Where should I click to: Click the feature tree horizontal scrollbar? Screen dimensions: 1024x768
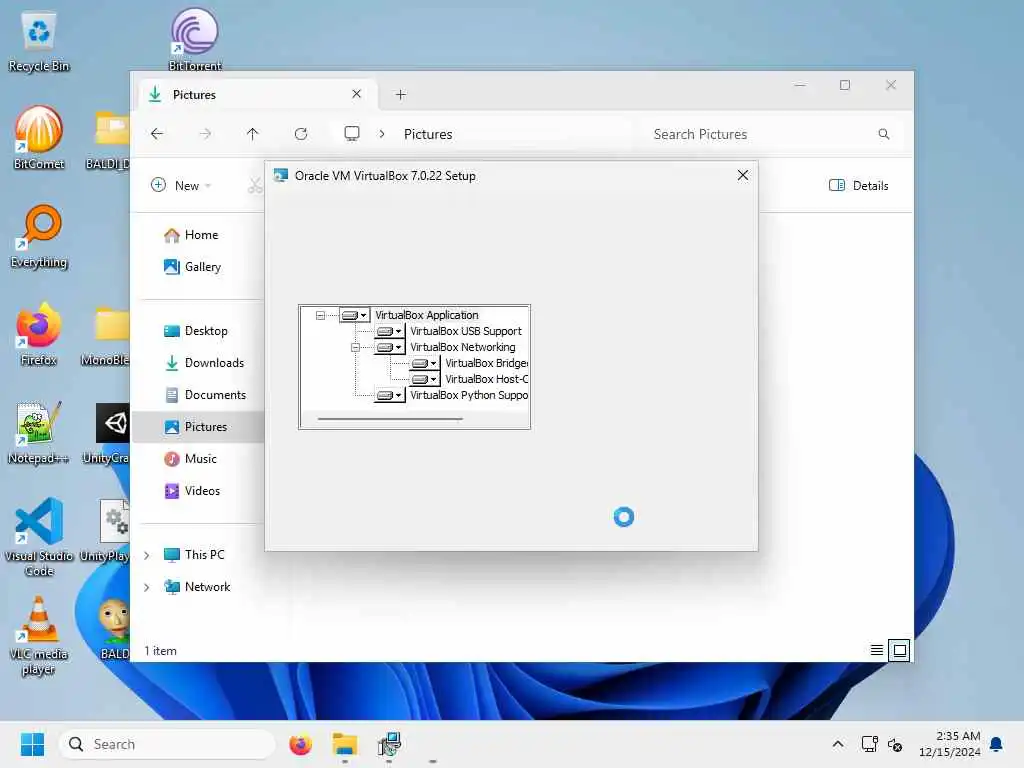(x=391, y=419)
